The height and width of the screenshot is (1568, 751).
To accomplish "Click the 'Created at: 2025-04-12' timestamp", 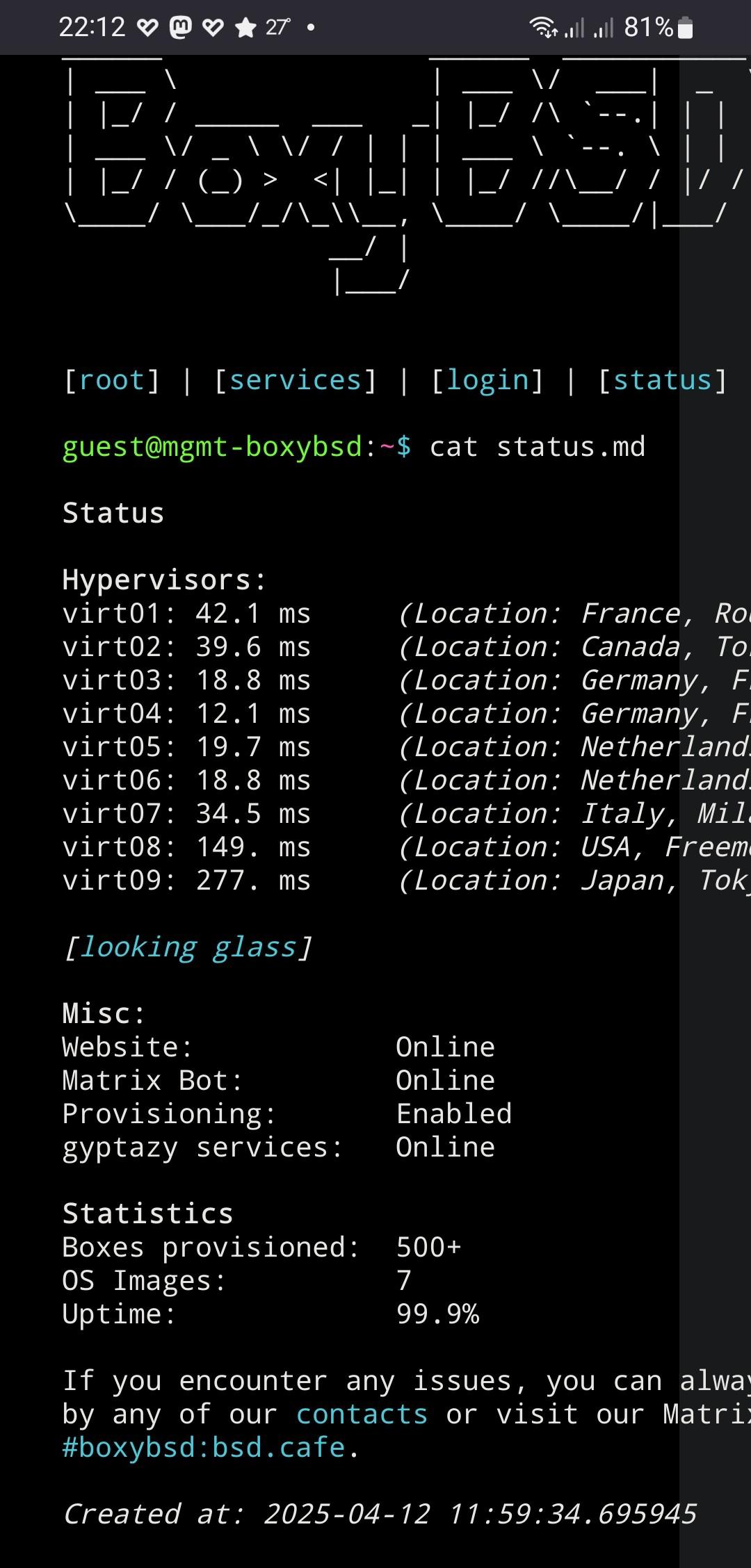I will click(x=380, y=1514).
